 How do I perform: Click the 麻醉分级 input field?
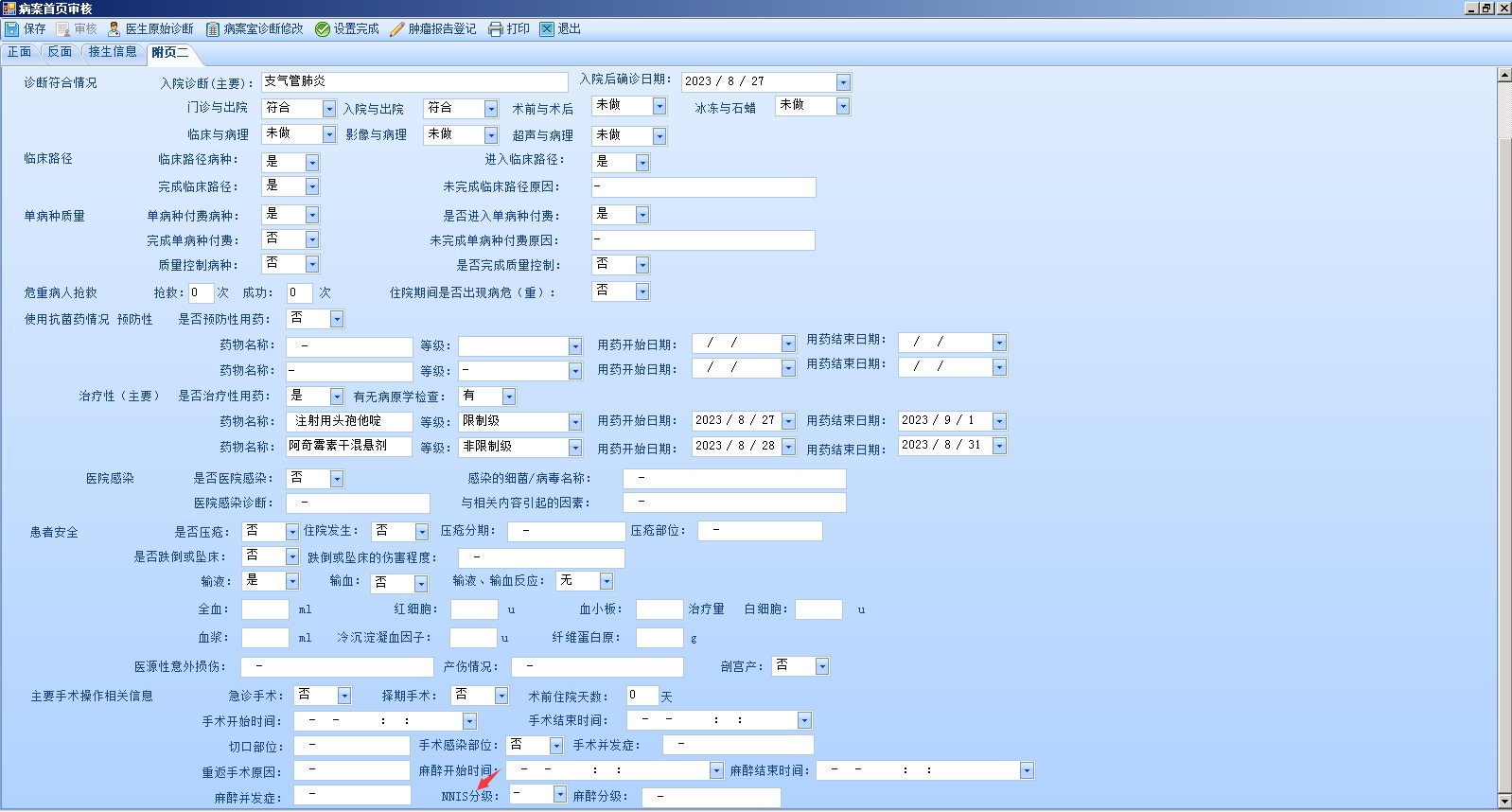(x=712, y=797)
